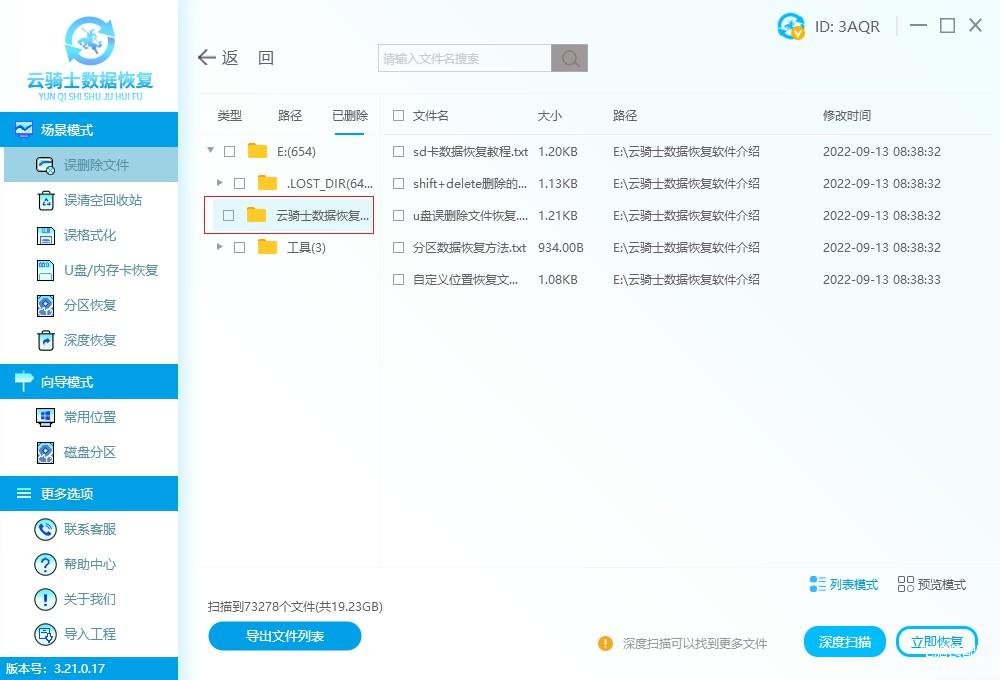The height and width of the screenshot is (680, 1000).
Task: Click the magnifier search icon
Action: click(570, 59)
